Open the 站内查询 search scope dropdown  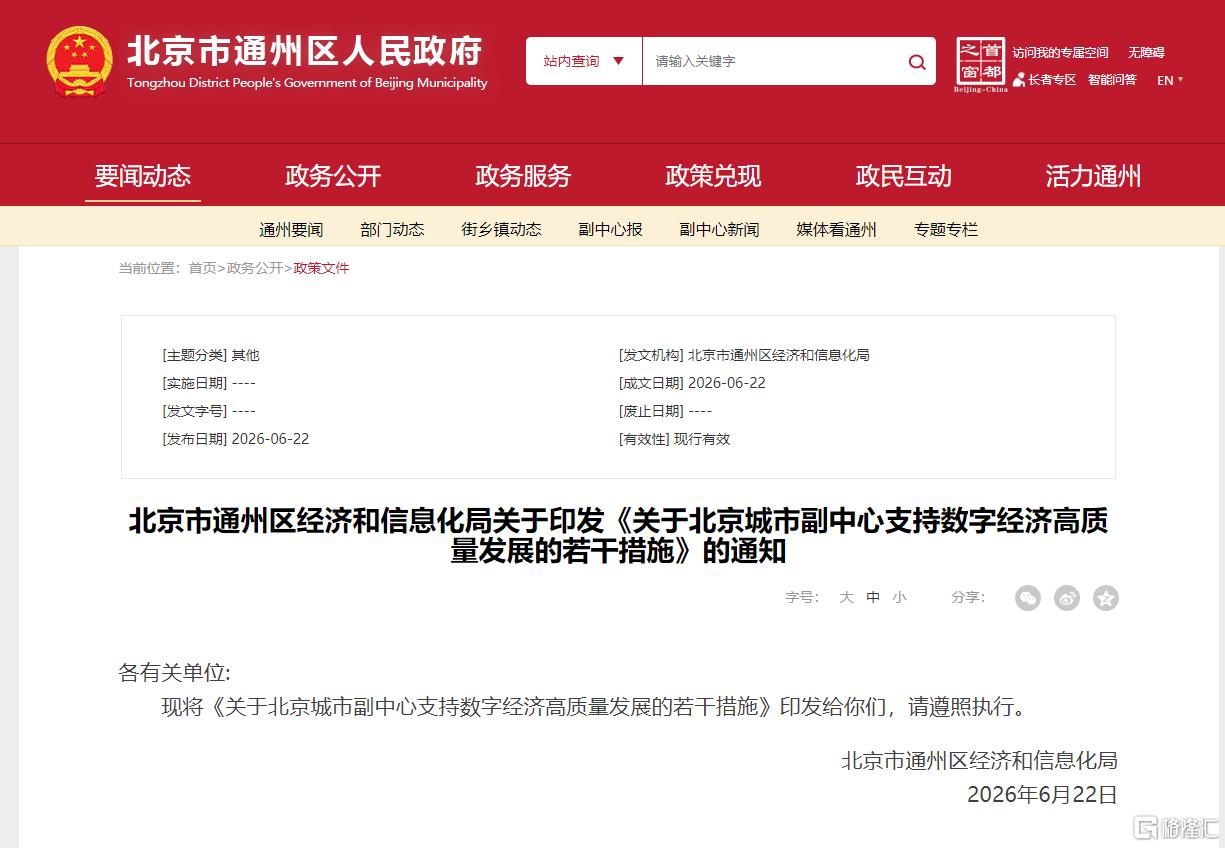point(584,61)
